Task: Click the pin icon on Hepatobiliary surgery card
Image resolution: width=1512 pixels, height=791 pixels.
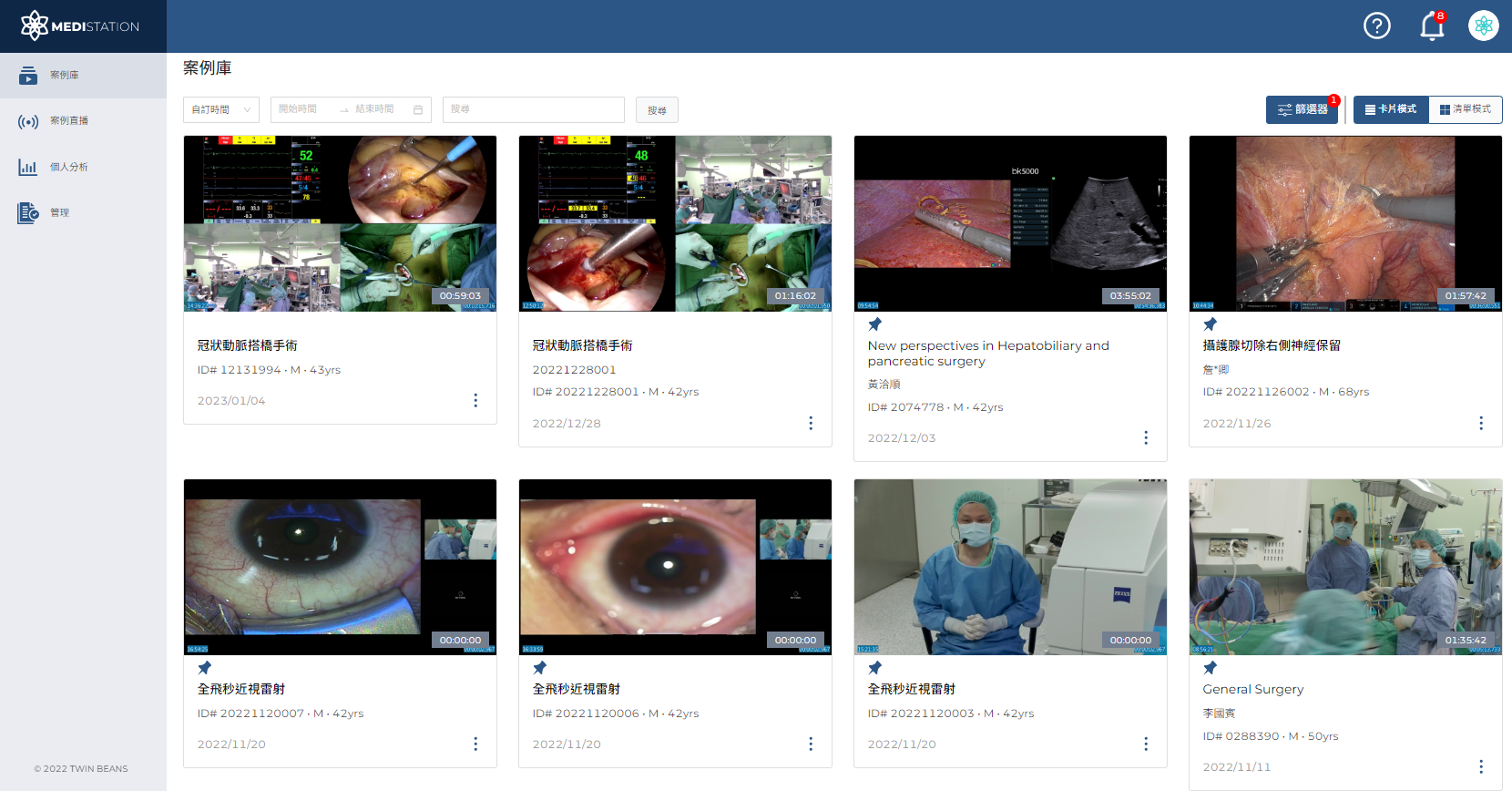Action: coord(874,324)
